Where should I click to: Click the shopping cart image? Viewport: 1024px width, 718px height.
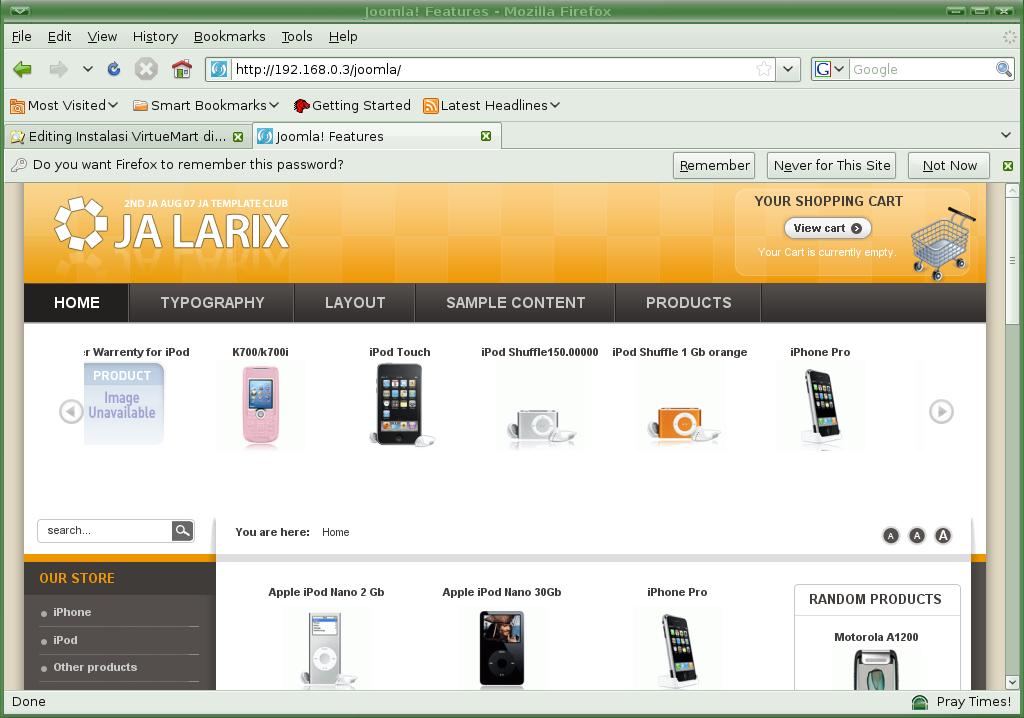[942, 243]
